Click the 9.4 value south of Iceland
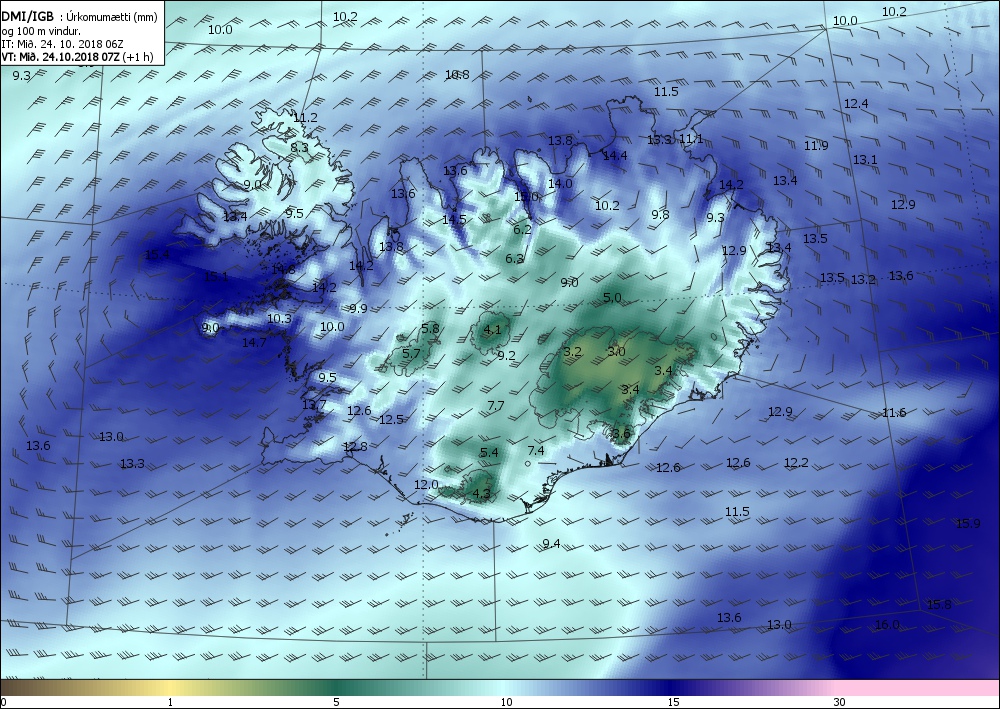The width and height of the screenshot is (1000, 709). (551, 543)
